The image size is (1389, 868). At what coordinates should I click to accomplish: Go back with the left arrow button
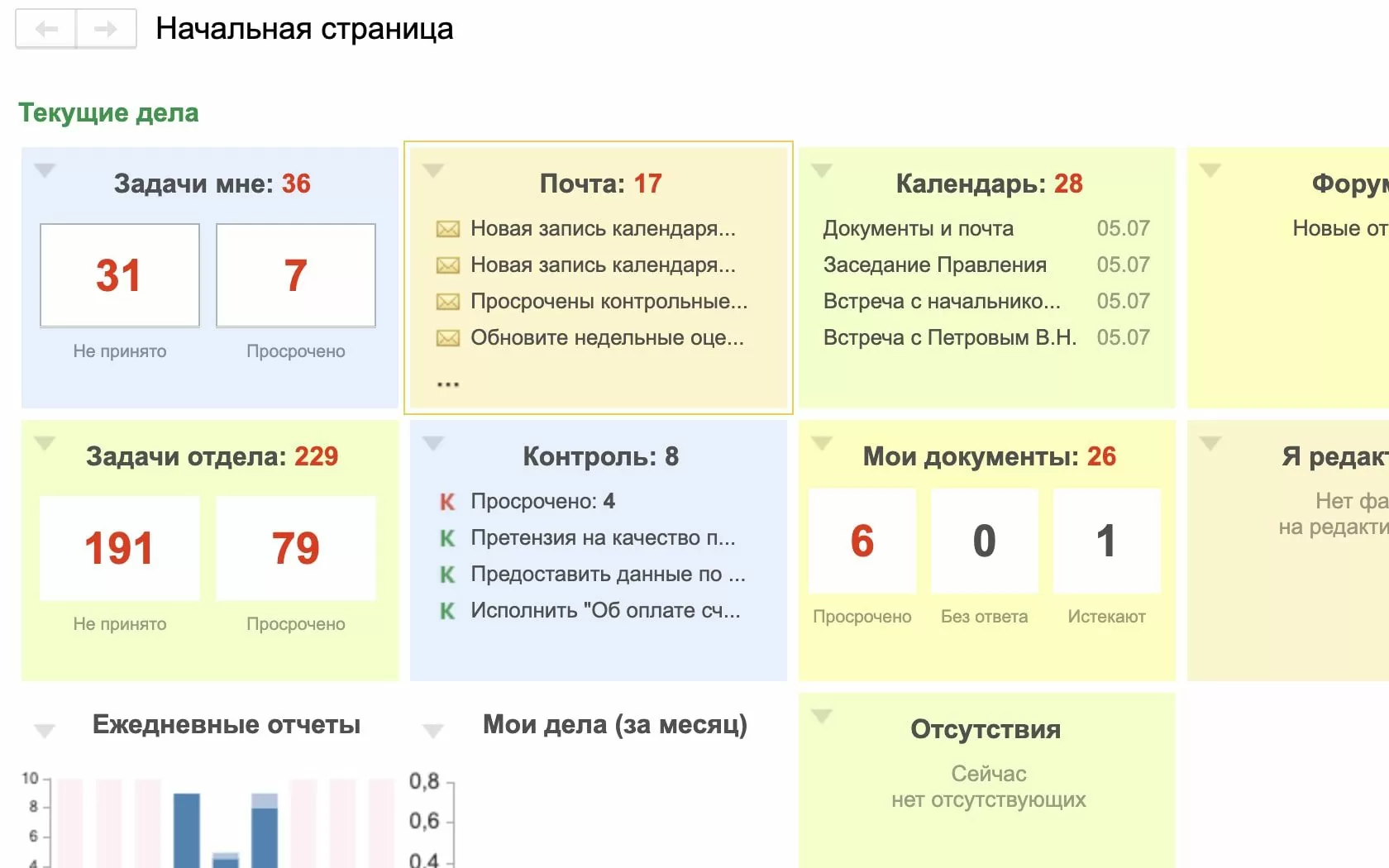point(46,30)
